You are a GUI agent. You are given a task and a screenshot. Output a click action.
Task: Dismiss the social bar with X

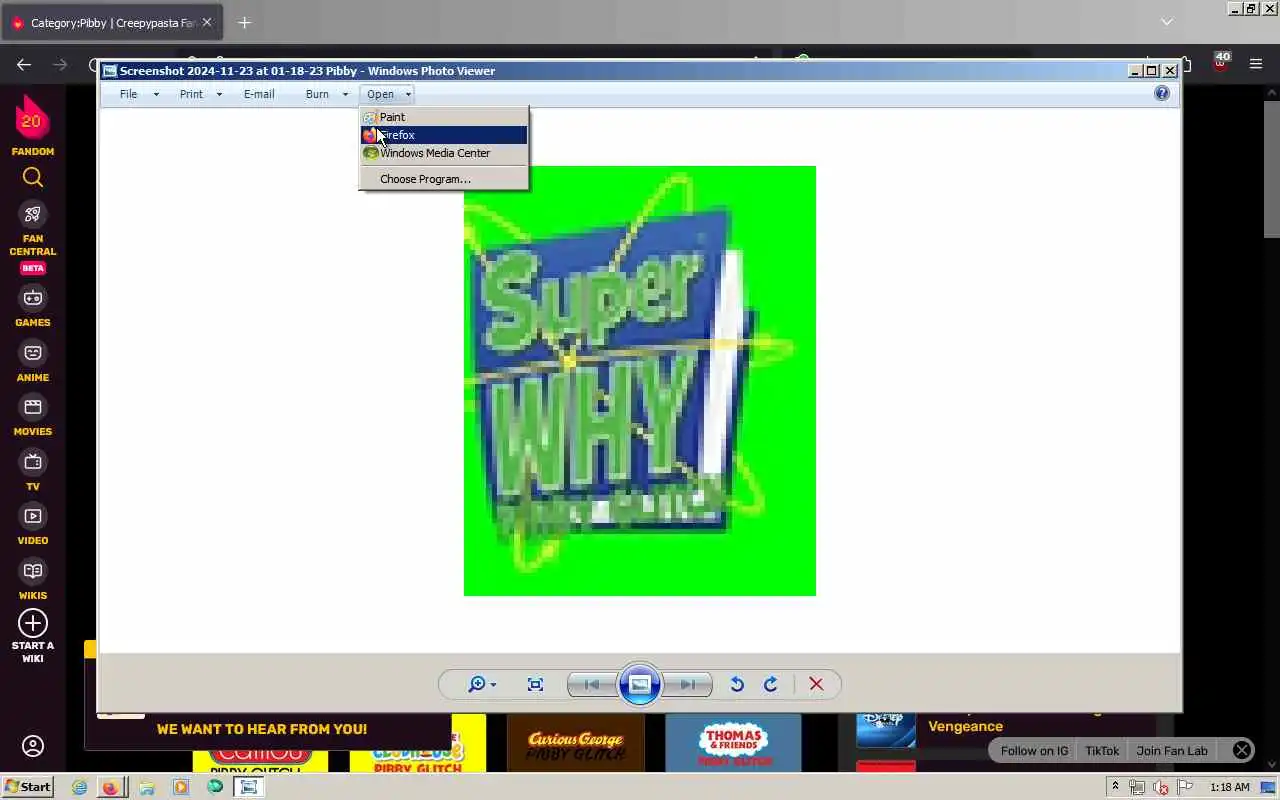click(x=1241, y=750)
